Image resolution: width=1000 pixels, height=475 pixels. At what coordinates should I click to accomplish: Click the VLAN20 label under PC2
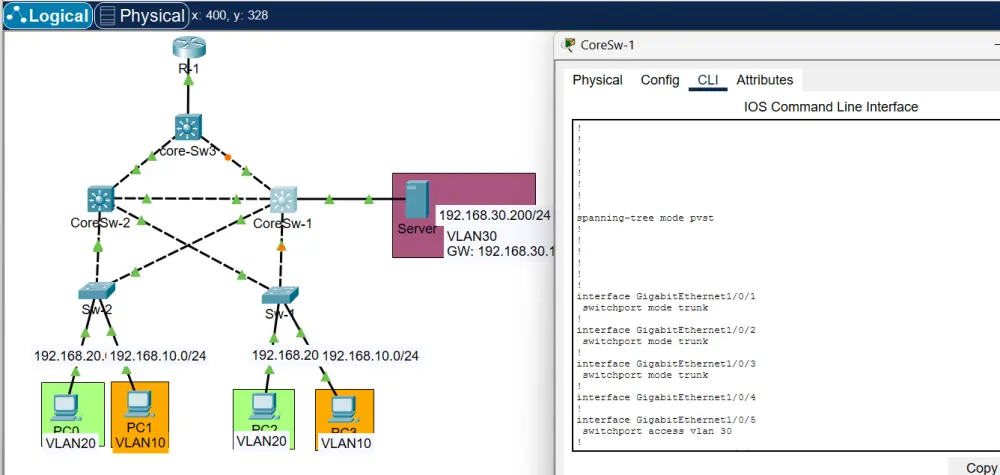click(x=262, y=440)
